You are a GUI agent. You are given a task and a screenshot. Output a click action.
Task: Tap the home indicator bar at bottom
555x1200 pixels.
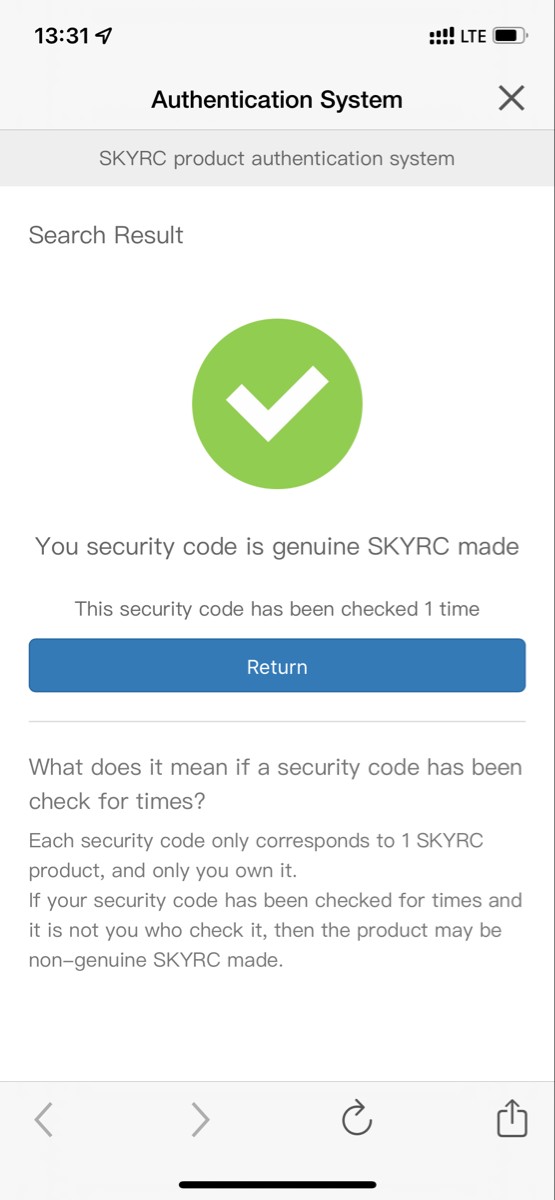point(277,1184)
